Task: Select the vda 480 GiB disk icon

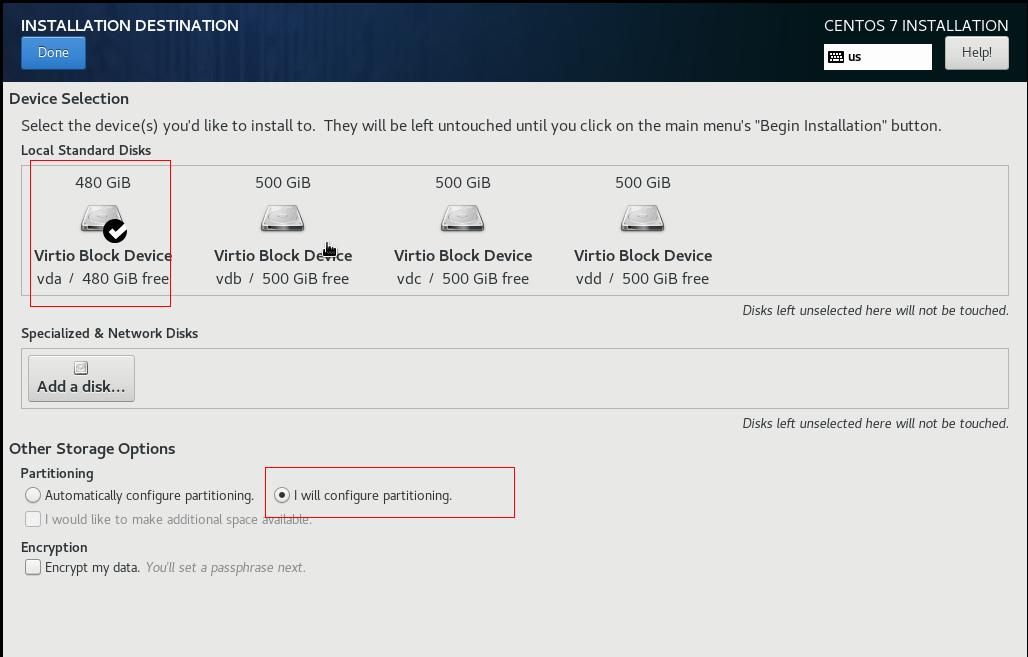Action: coord(100,218)
